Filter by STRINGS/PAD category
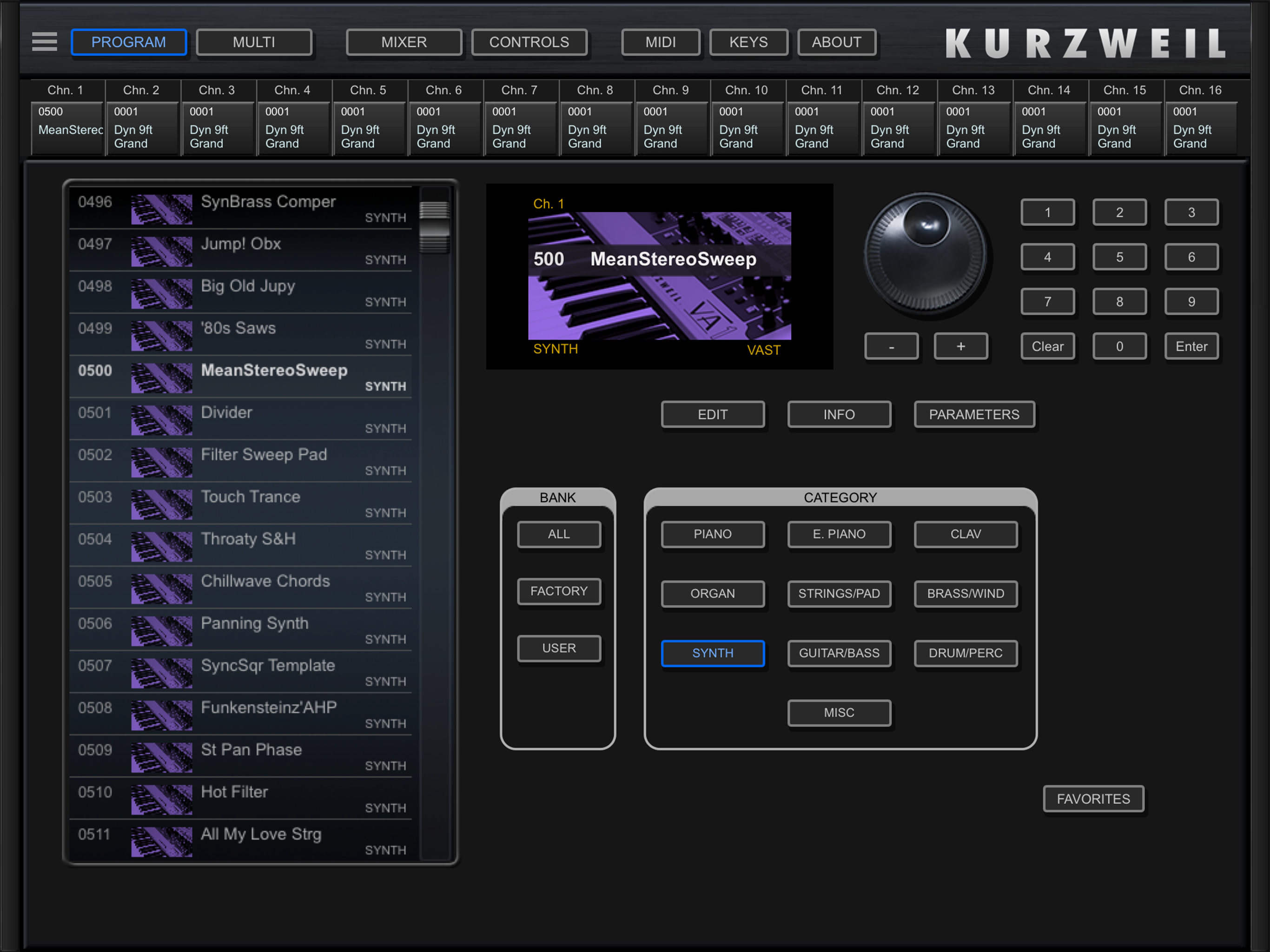Screen dimensions: 1270x952 [839, 594]
